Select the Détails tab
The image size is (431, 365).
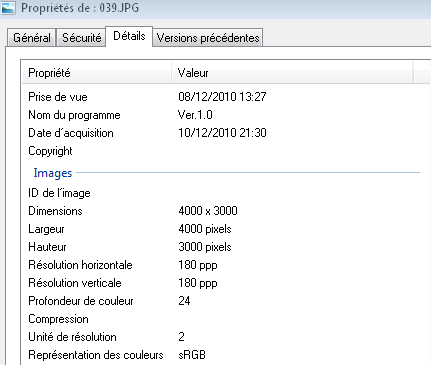129,36
